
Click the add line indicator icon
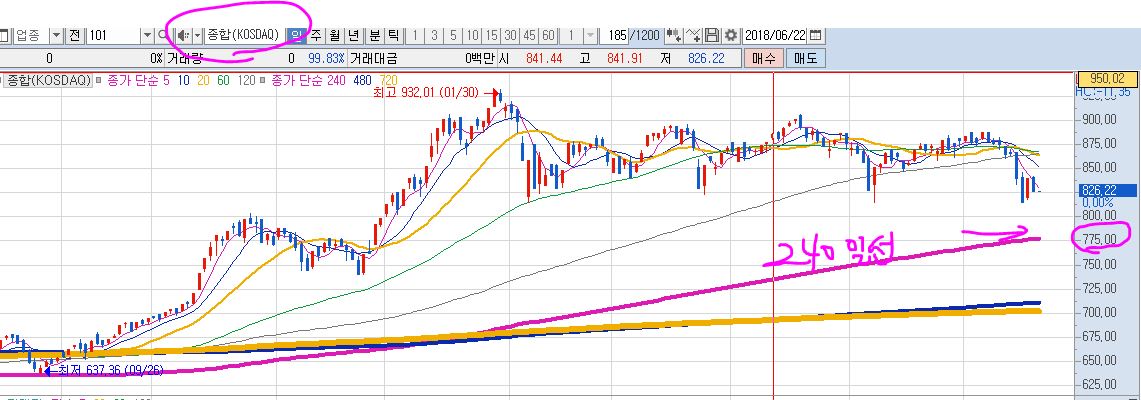pos(693,35)
